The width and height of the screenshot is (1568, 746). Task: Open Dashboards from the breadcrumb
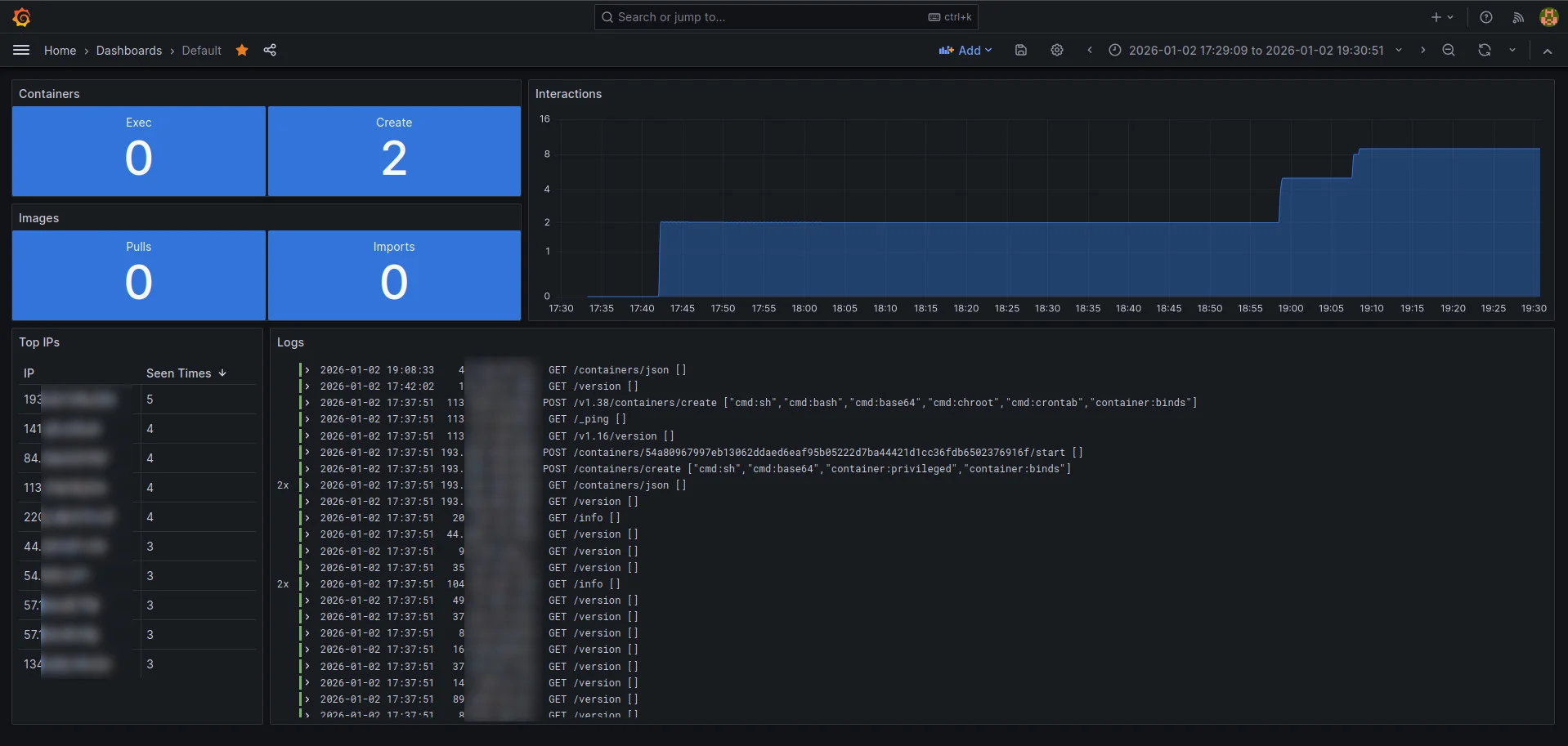coord(128,50)
